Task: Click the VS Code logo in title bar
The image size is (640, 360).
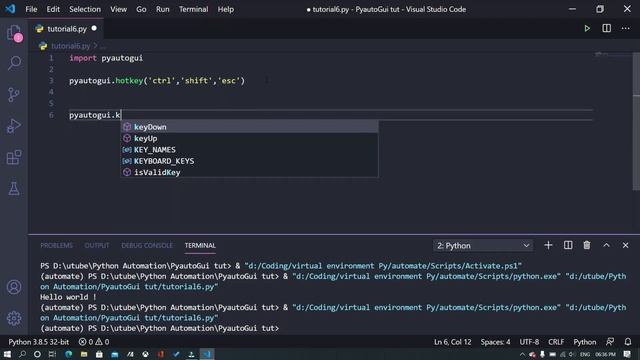Action: pyautogui.click(x=10, y=9)
